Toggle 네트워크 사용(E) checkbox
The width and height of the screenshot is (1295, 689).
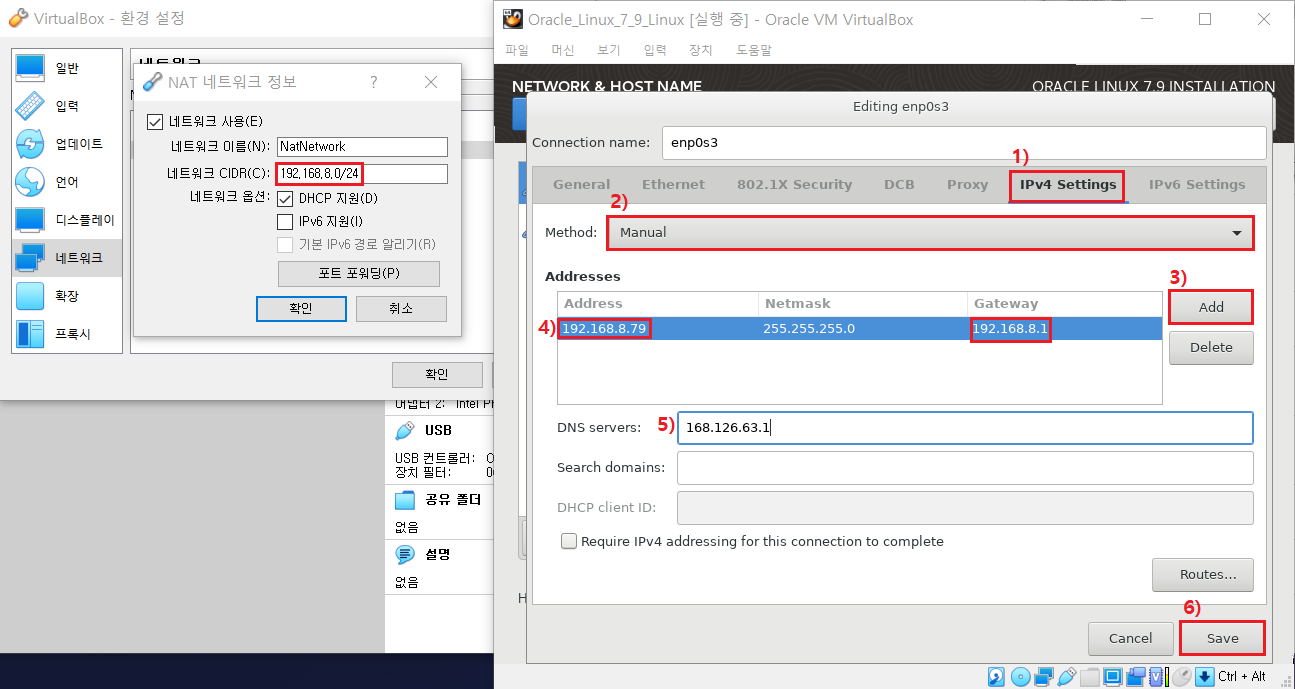154,122
